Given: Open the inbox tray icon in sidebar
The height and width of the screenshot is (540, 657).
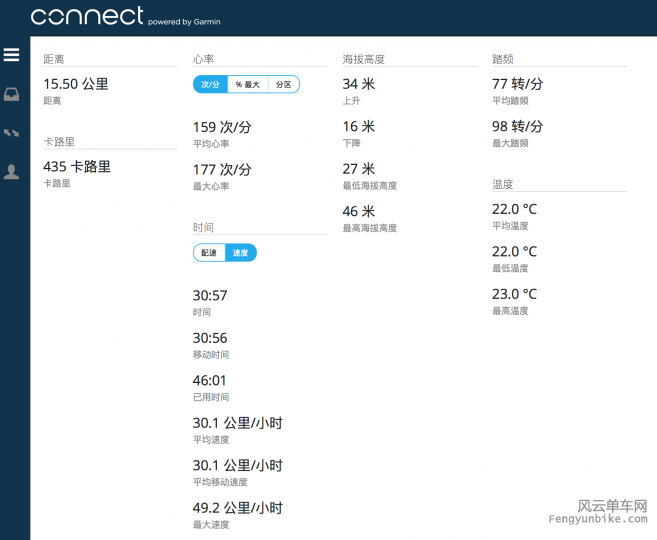Looking at the screenshot, I should pyautogui.click(x=12, y=95).
